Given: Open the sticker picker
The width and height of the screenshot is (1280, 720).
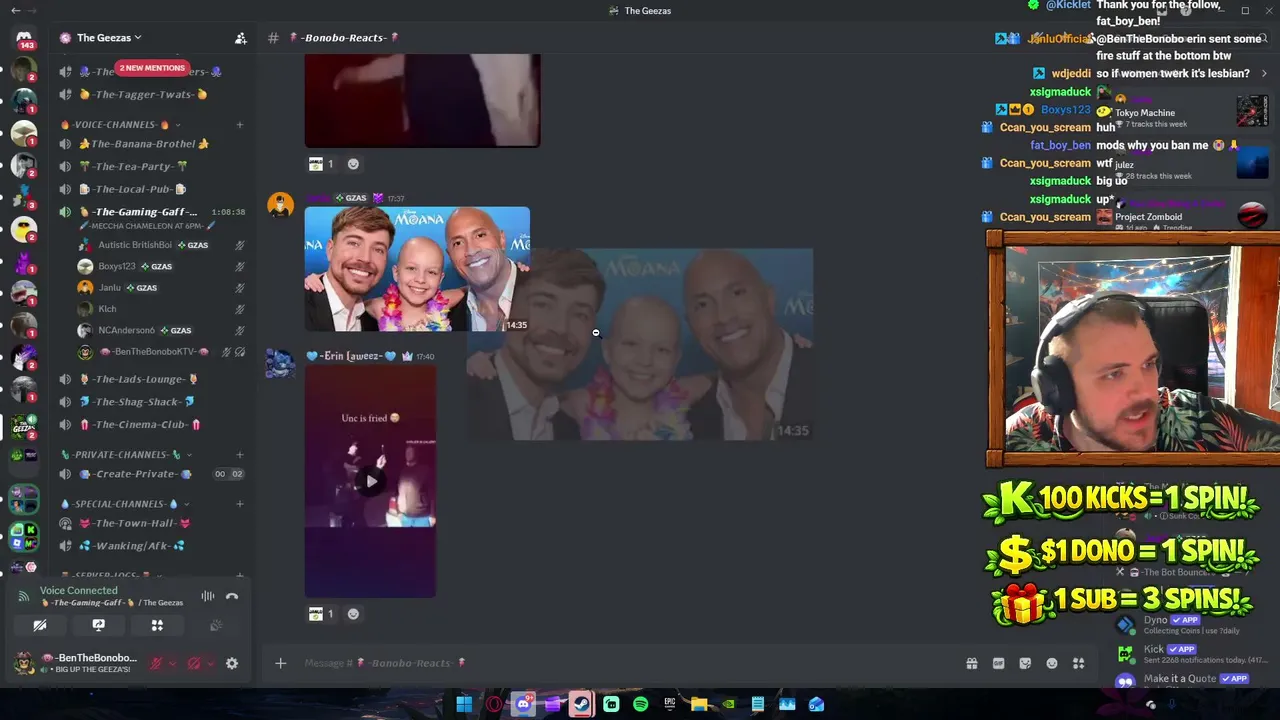Looking at the screenshot, I should (x=1025, y=663).
